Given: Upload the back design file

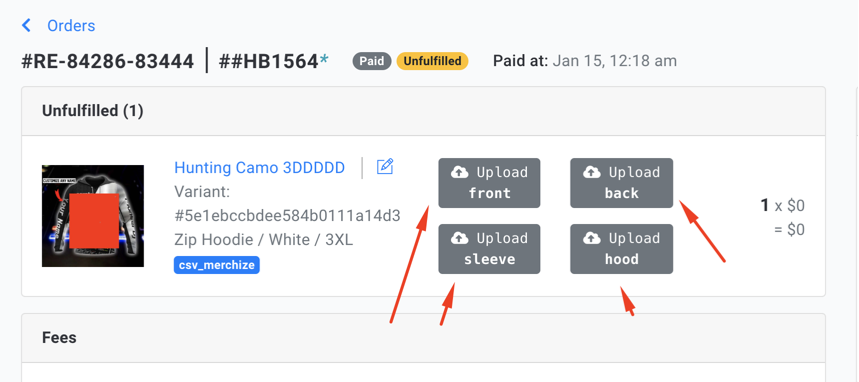Looking at the screenshot, I should coord(621,183).
